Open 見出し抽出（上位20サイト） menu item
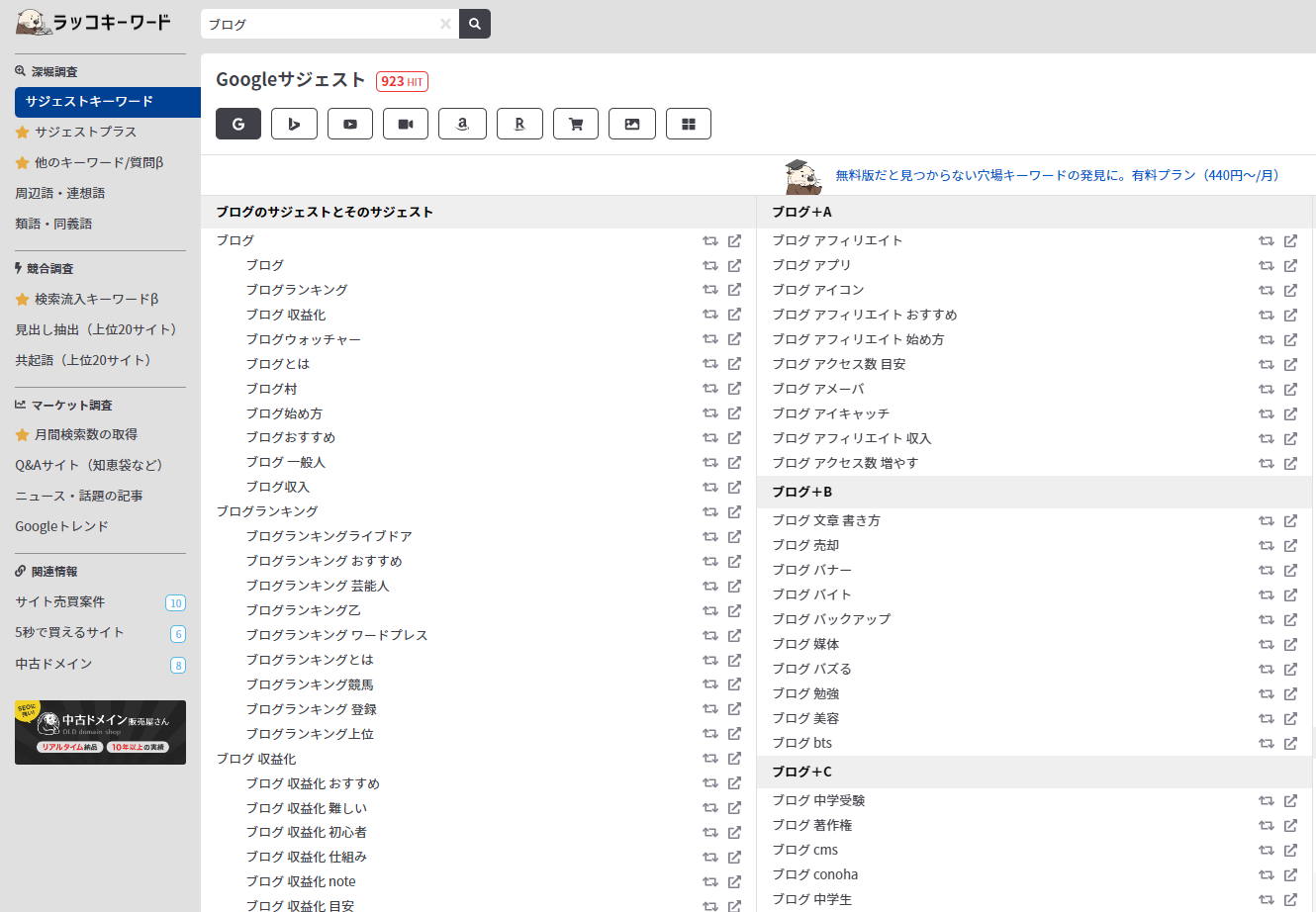Image resolution: width=1316 pixels, height=912 pixels. click(x=99, y=329)
